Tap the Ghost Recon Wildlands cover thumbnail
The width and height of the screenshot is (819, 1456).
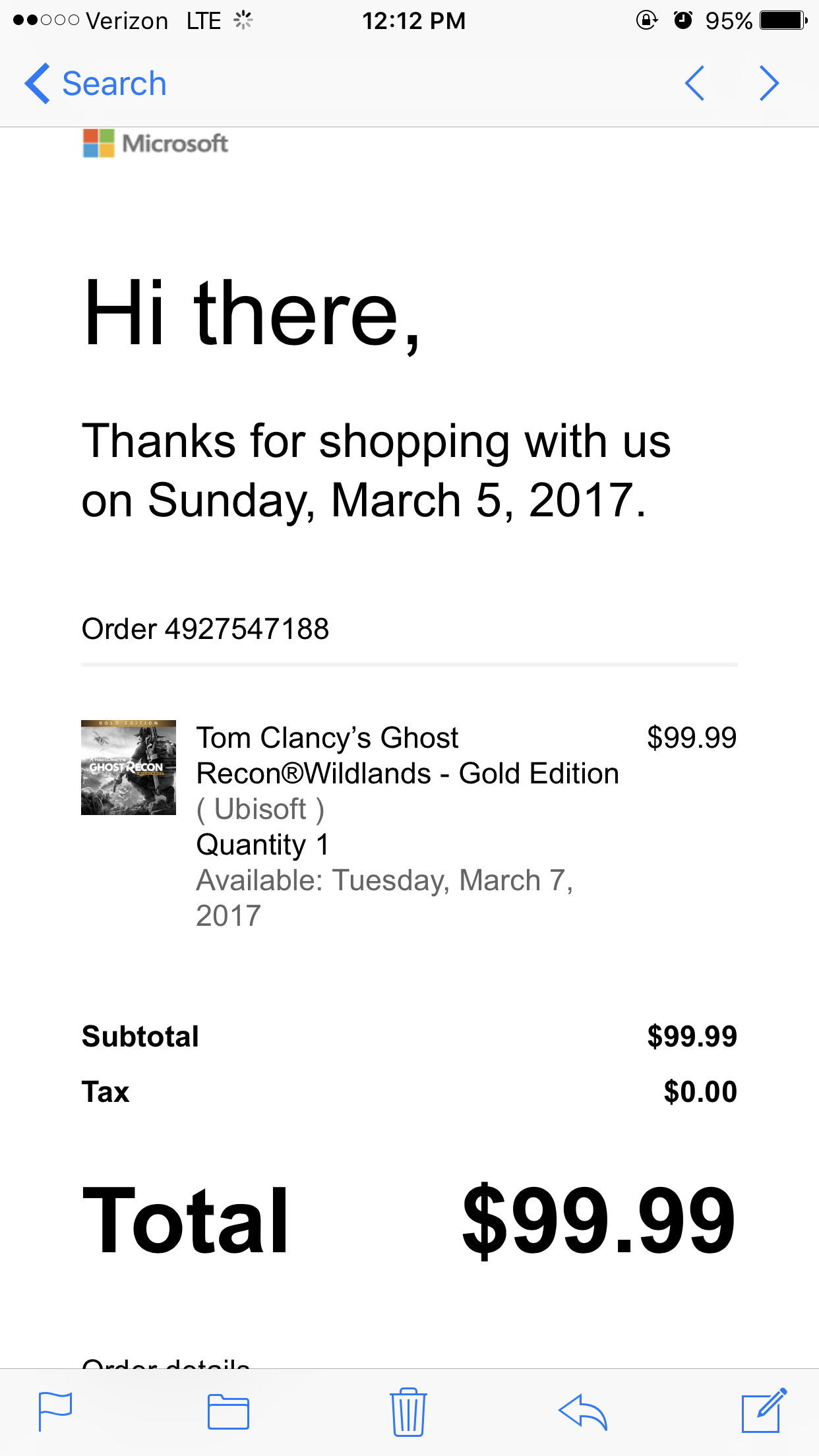click(x=129, y=768)
